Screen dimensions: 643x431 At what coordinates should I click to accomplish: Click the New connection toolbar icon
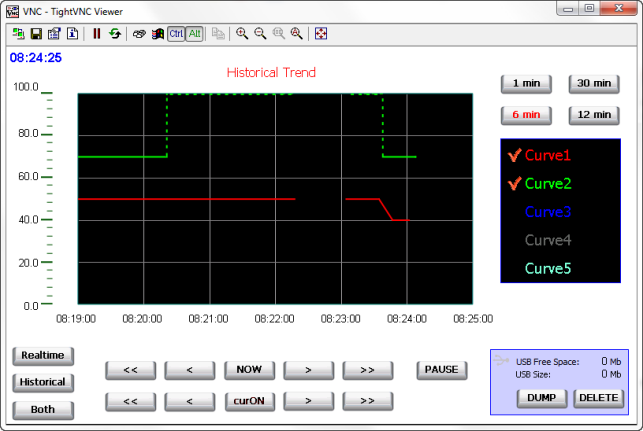[x=18, y=33]
